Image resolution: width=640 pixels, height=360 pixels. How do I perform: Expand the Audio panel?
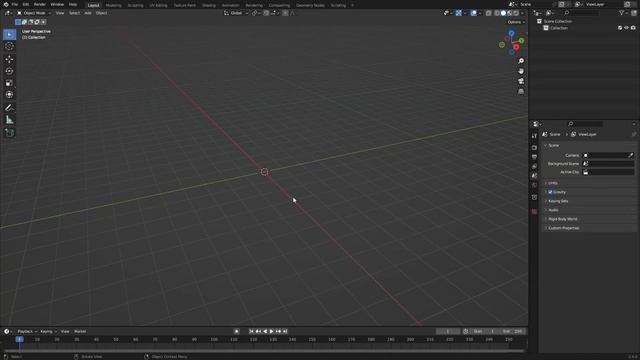coord(590,210)
